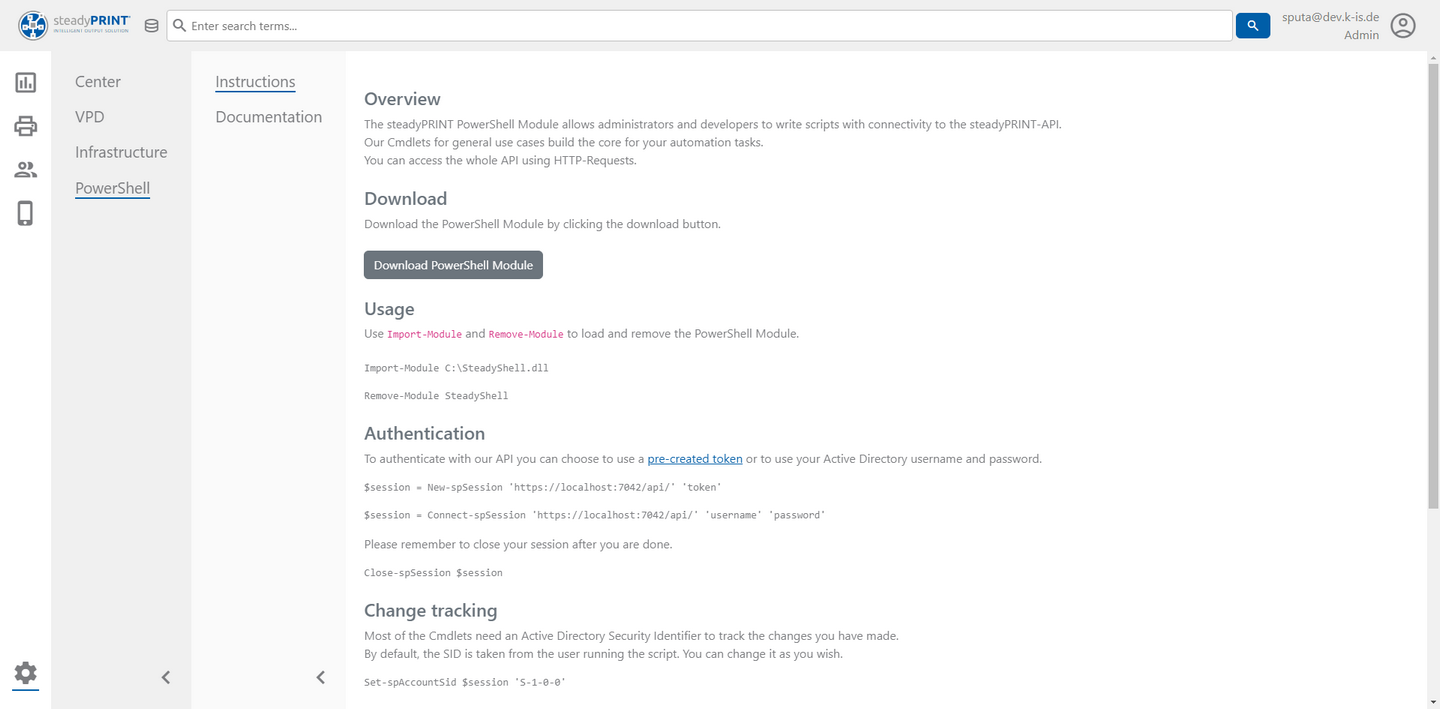The image size is (1440, 709).
Task: Select the PowerShell menu item
Action: 112,188
